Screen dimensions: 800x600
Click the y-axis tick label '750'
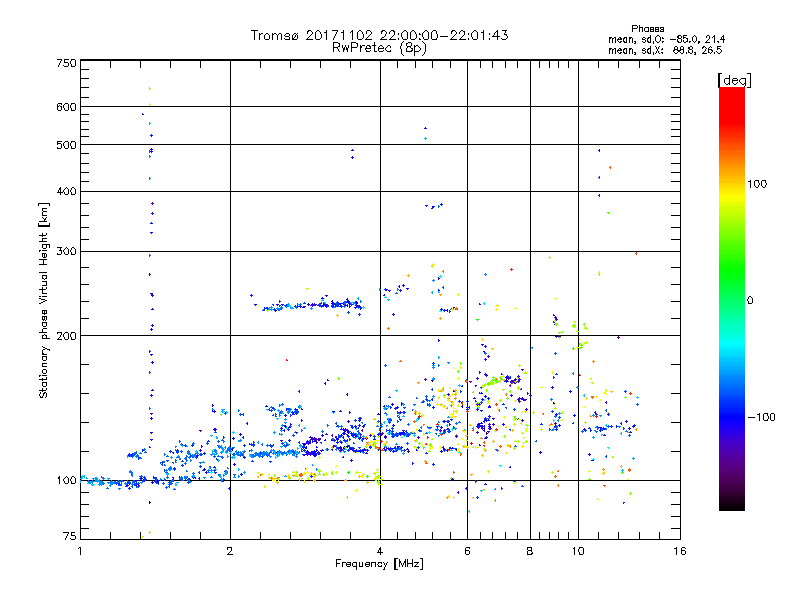tap(66, 63)
